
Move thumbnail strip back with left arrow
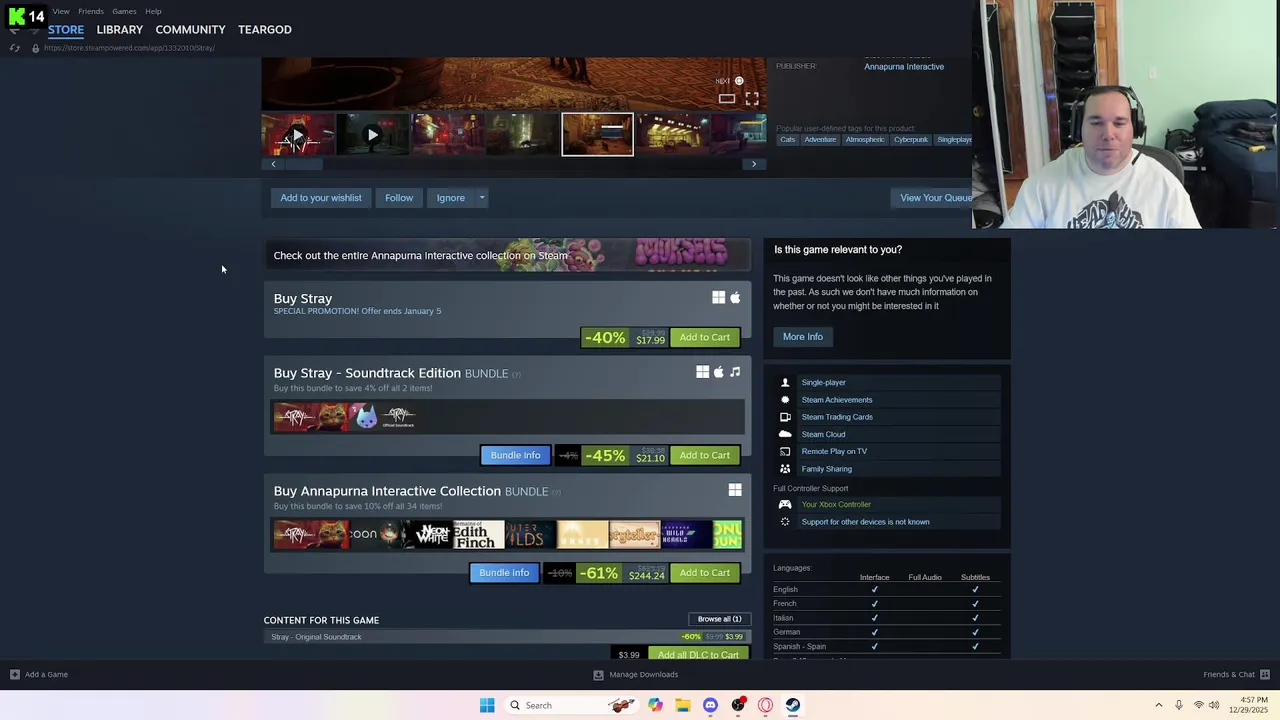click(273, 164)
